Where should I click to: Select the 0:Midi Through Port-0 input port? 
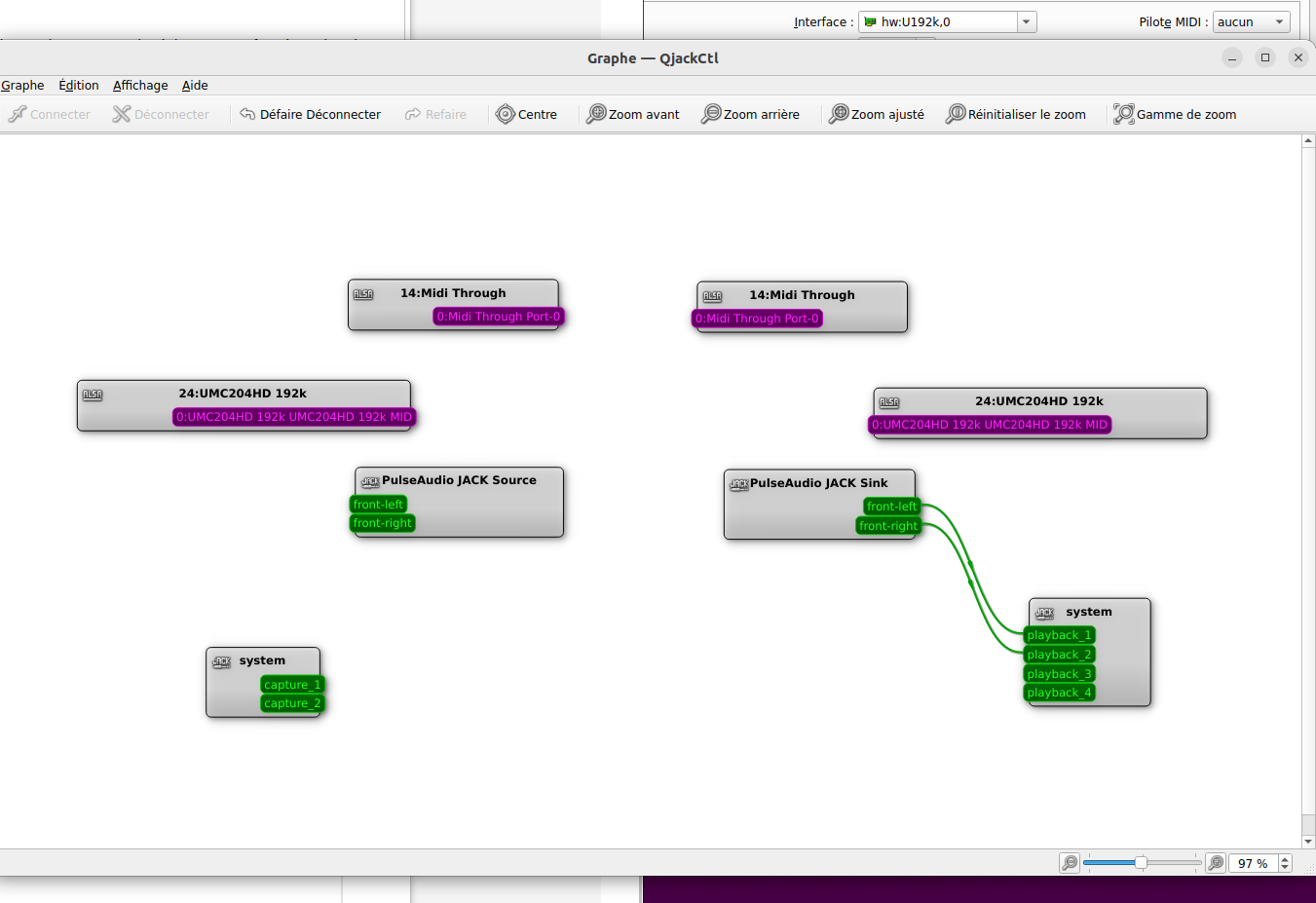click(757, 319)
